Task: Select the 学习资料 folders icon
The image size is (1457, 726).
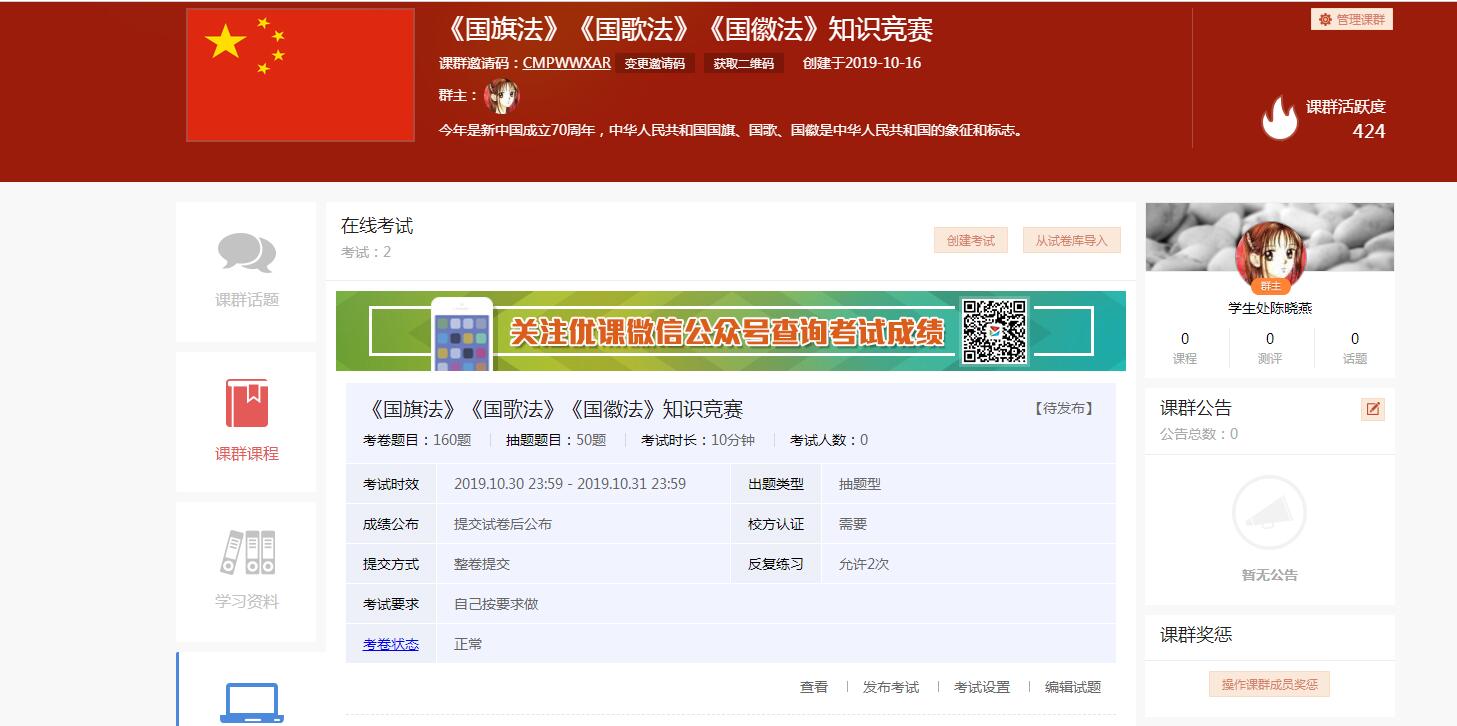Action: point(247,552)
